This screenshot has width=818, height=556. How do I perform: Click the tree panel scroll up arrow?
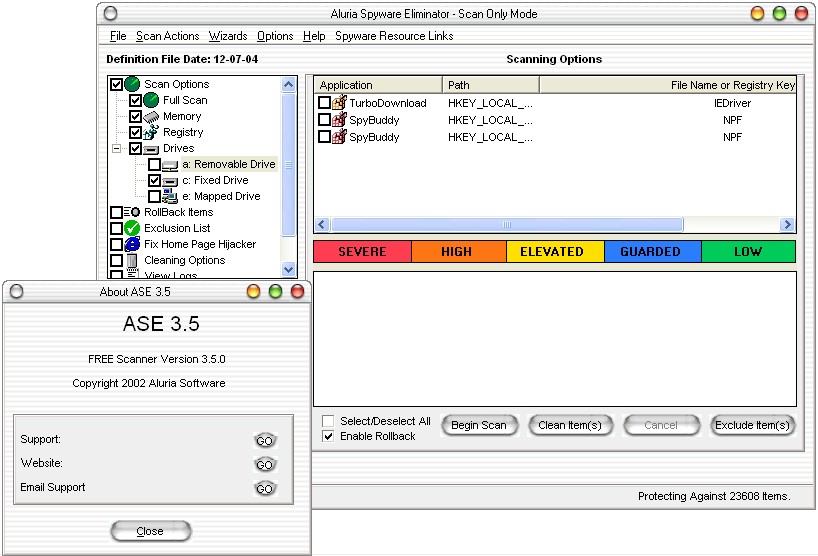[288, 84]
